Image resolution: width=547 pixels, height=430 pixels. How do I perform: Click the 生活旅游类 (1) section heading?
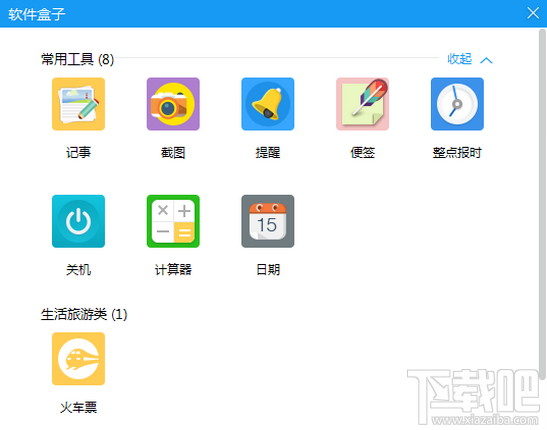click(x=84, y=314)
